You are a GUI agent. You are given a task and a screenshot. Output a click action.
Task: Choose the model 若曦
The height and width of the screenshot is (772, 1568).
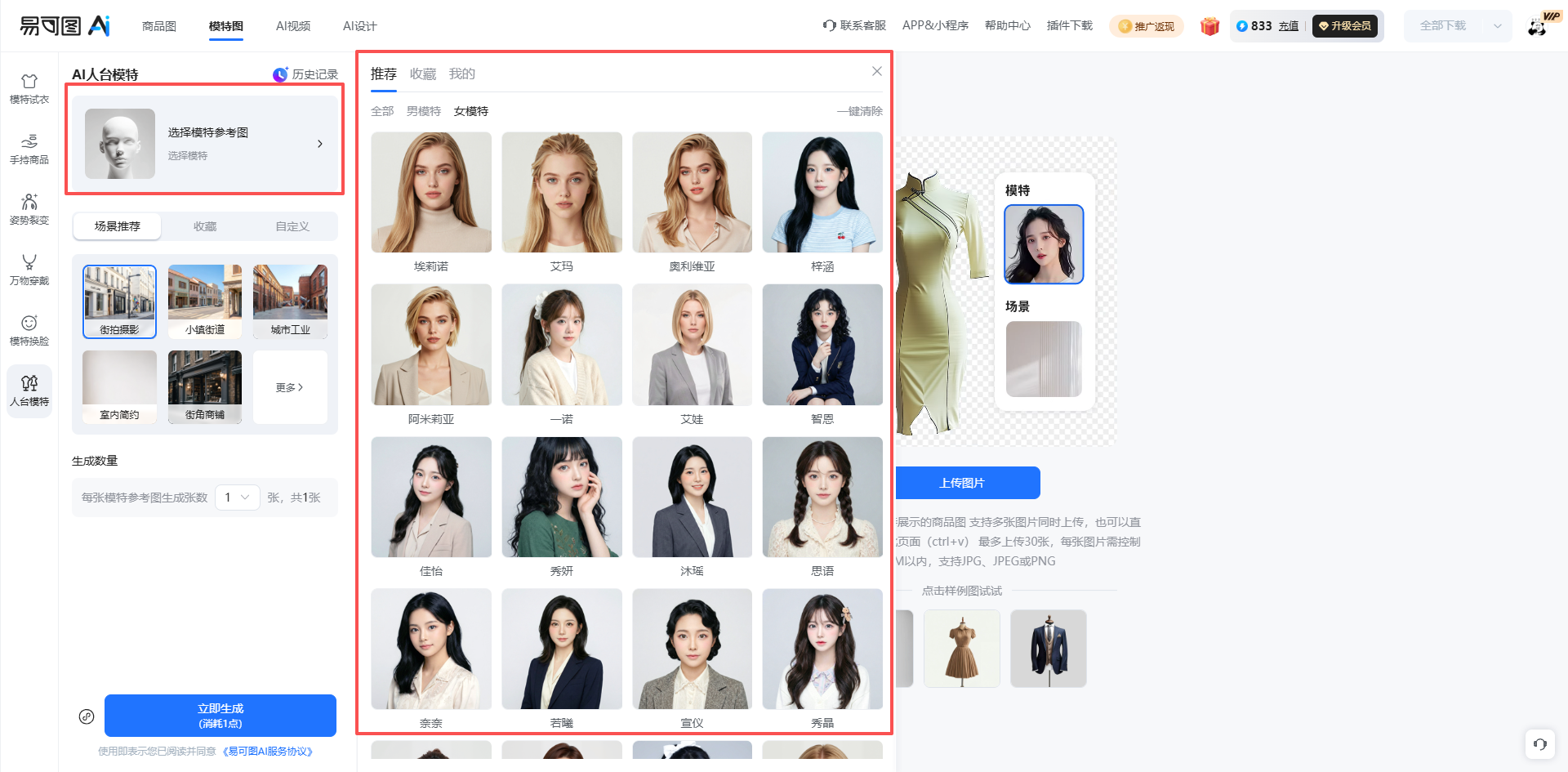[562, 649]
